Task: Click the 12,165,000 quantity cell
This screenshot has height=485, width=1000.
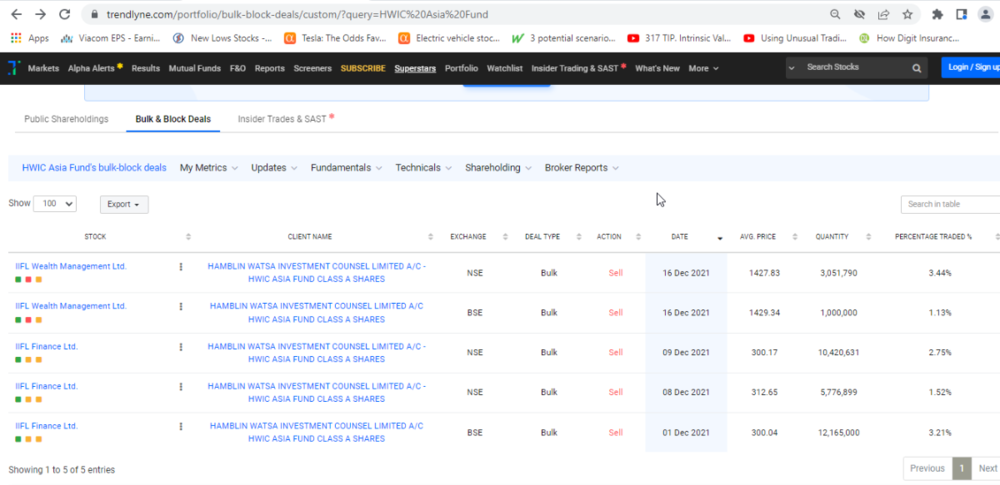Action: click(x=839, y=433)
